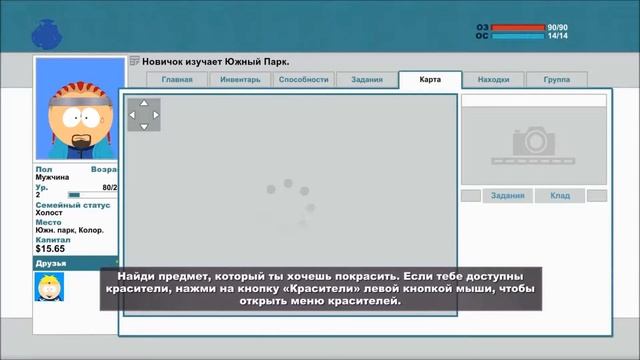Viewport: 640px width, 360px height.
Task: Click the blue logo at top left
Action: point(47,34)
